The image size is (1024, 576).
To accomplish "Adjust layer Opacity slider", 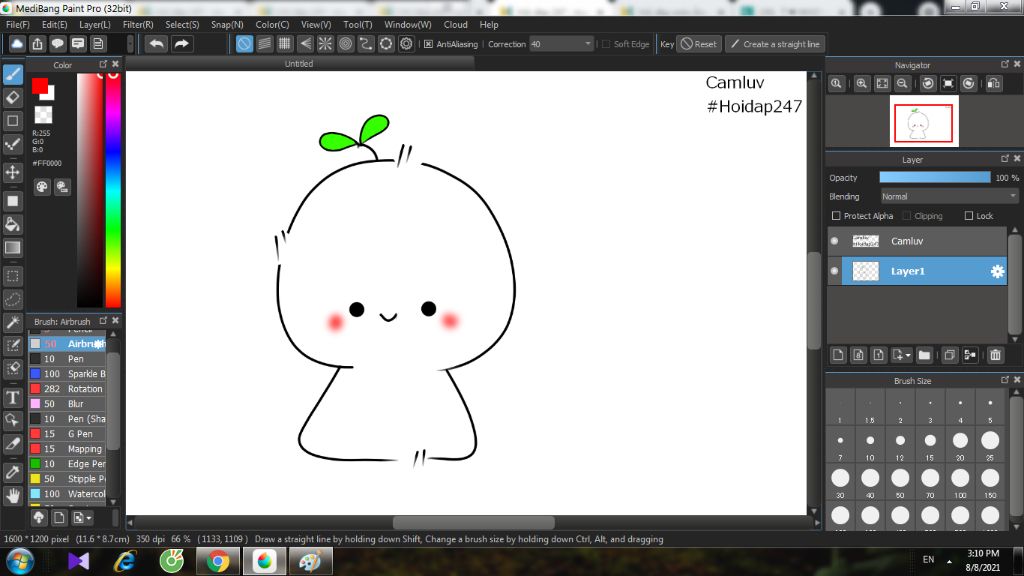I will click(x=935, y=178).
